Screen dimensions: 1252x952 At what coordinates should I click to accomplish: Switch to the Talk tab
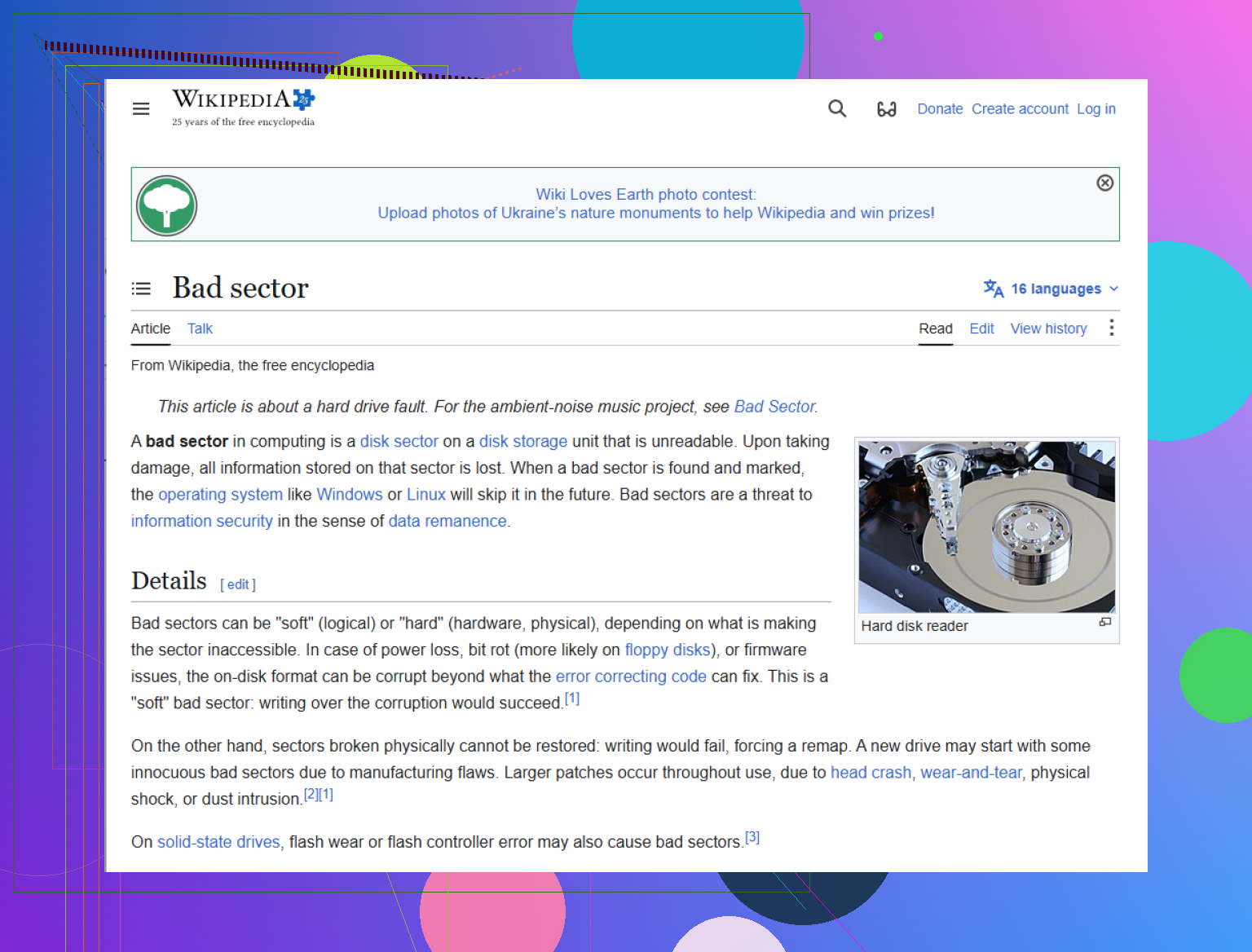point(200,328)
